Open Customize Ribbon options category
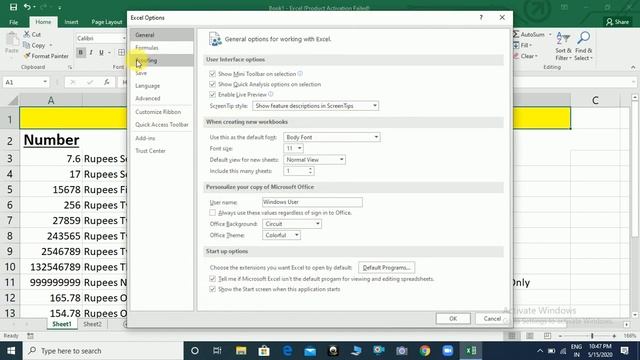640x360 pixels. 161,112
